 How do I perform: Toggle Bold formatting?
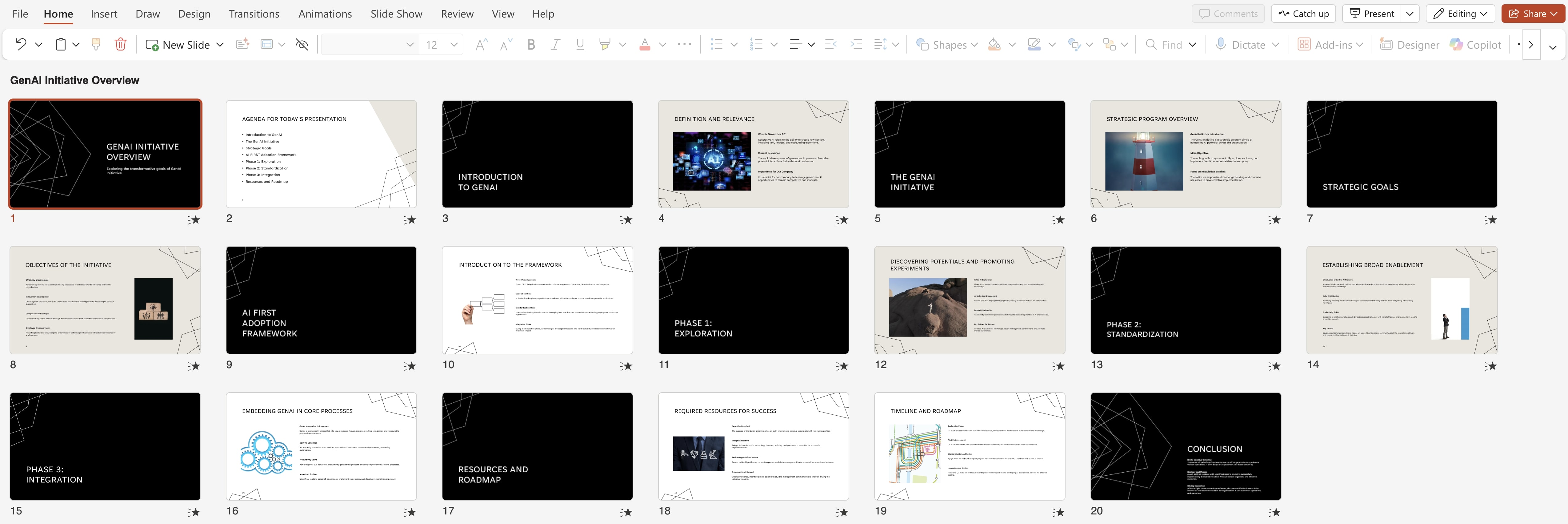[x=531, y=44]
